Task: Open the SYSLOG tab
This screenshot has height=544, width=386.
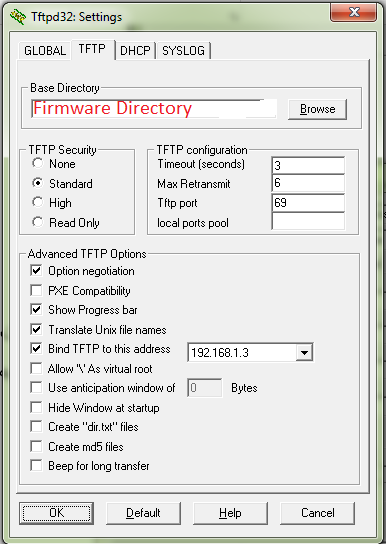Action: pos(183,51)
